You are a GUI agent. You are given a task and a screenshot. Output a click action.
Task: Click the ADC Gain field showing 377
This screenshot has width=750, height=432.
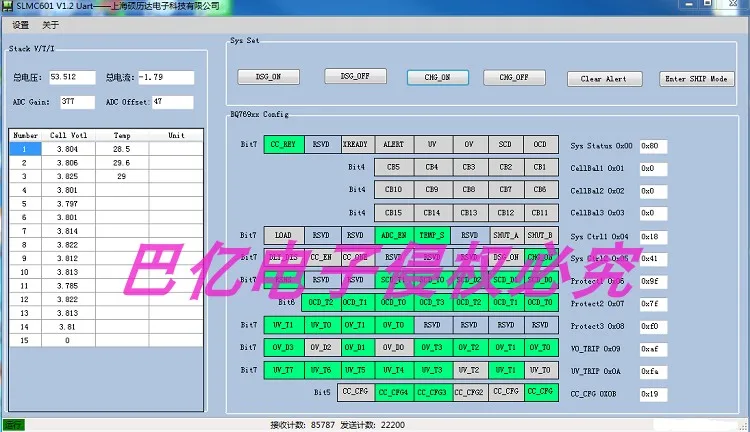click(77, 102)
